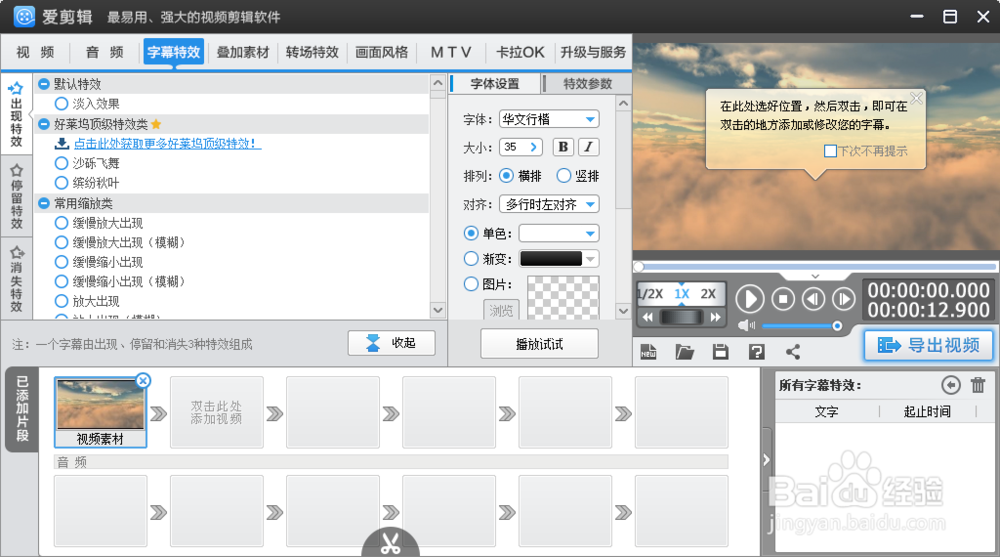Check 下次不再提示 checkbox

click(x=830, y=151)
